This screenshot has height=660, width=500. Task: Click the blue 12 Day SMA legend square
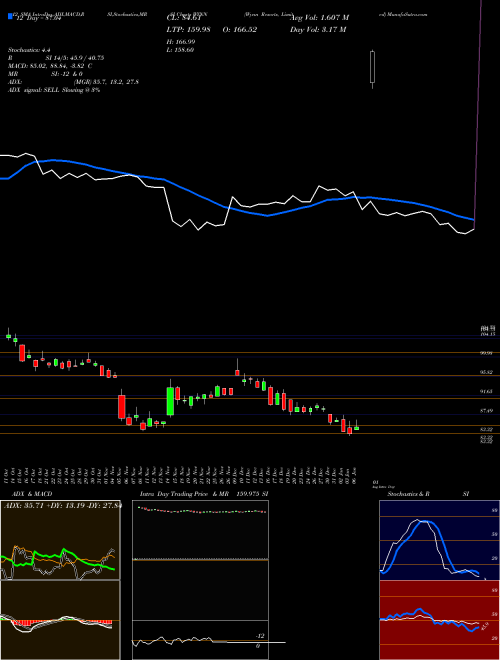pos(10,16)
